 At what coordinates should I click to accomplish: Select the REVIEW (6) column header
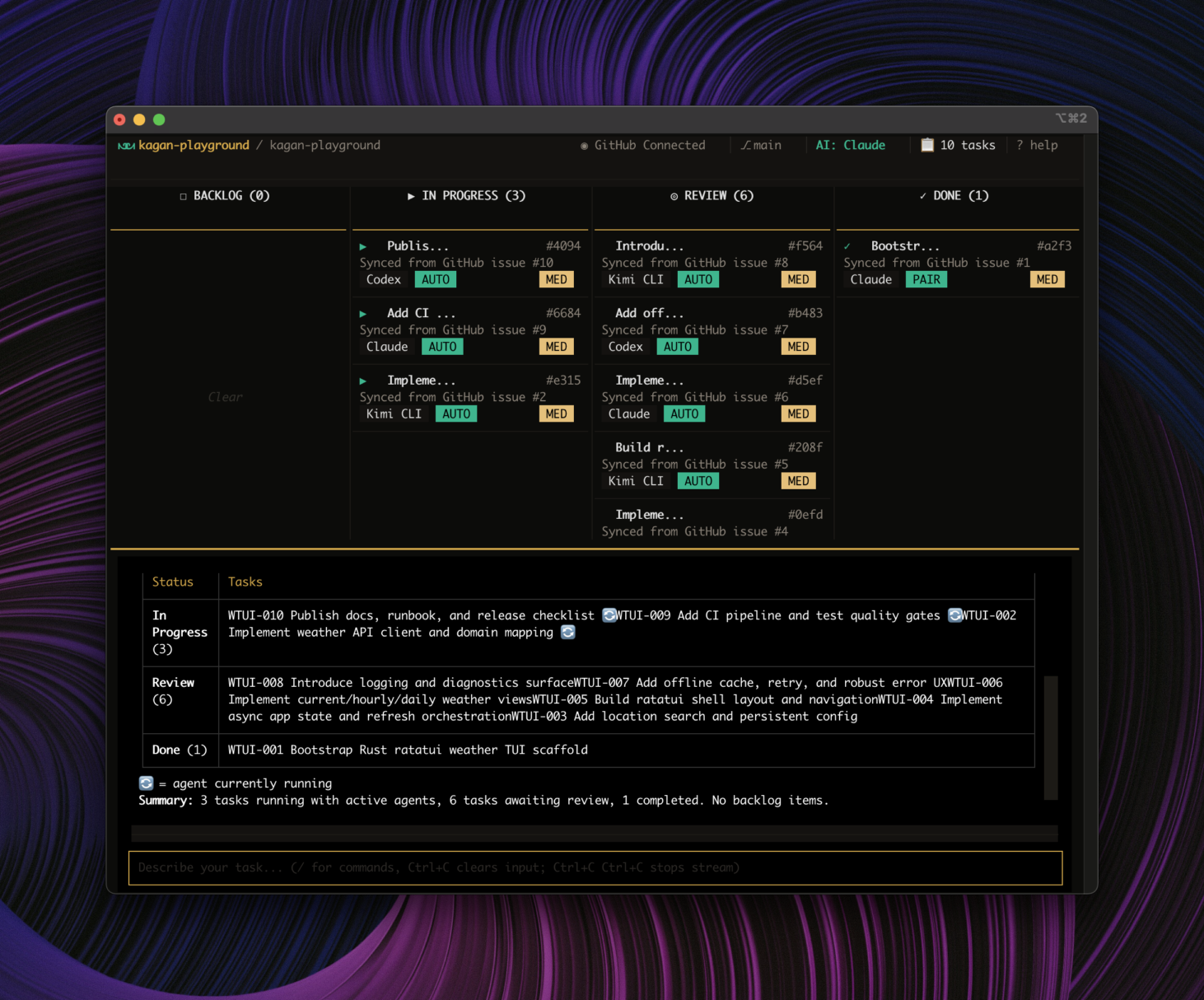(x=712, y=196)
